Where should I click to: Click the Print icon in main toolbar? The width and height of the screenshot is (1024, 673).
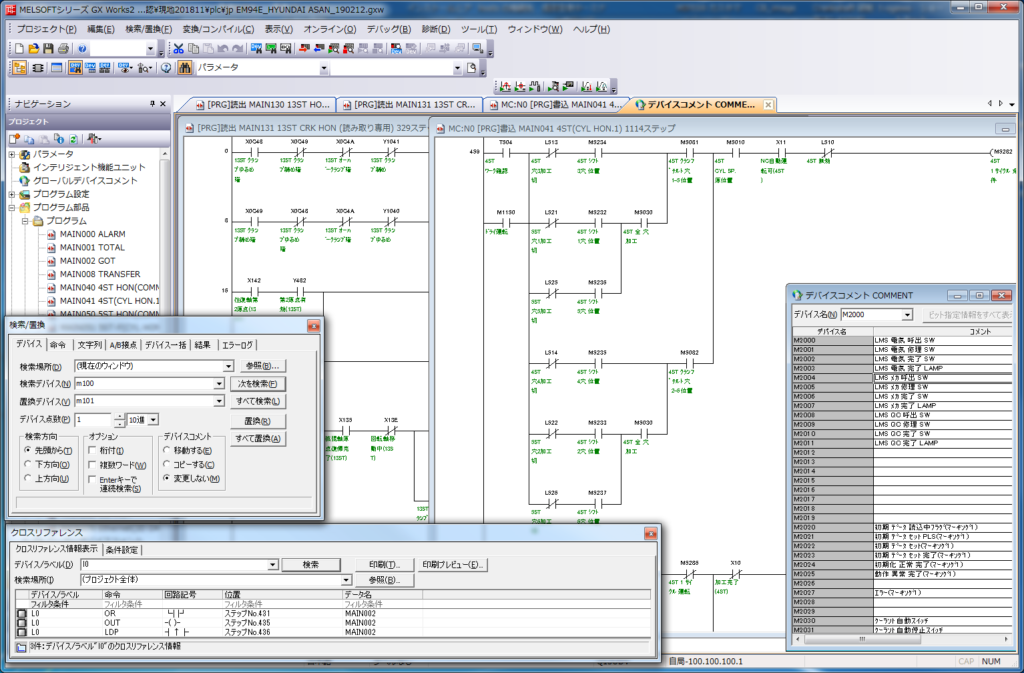(63, 48)
